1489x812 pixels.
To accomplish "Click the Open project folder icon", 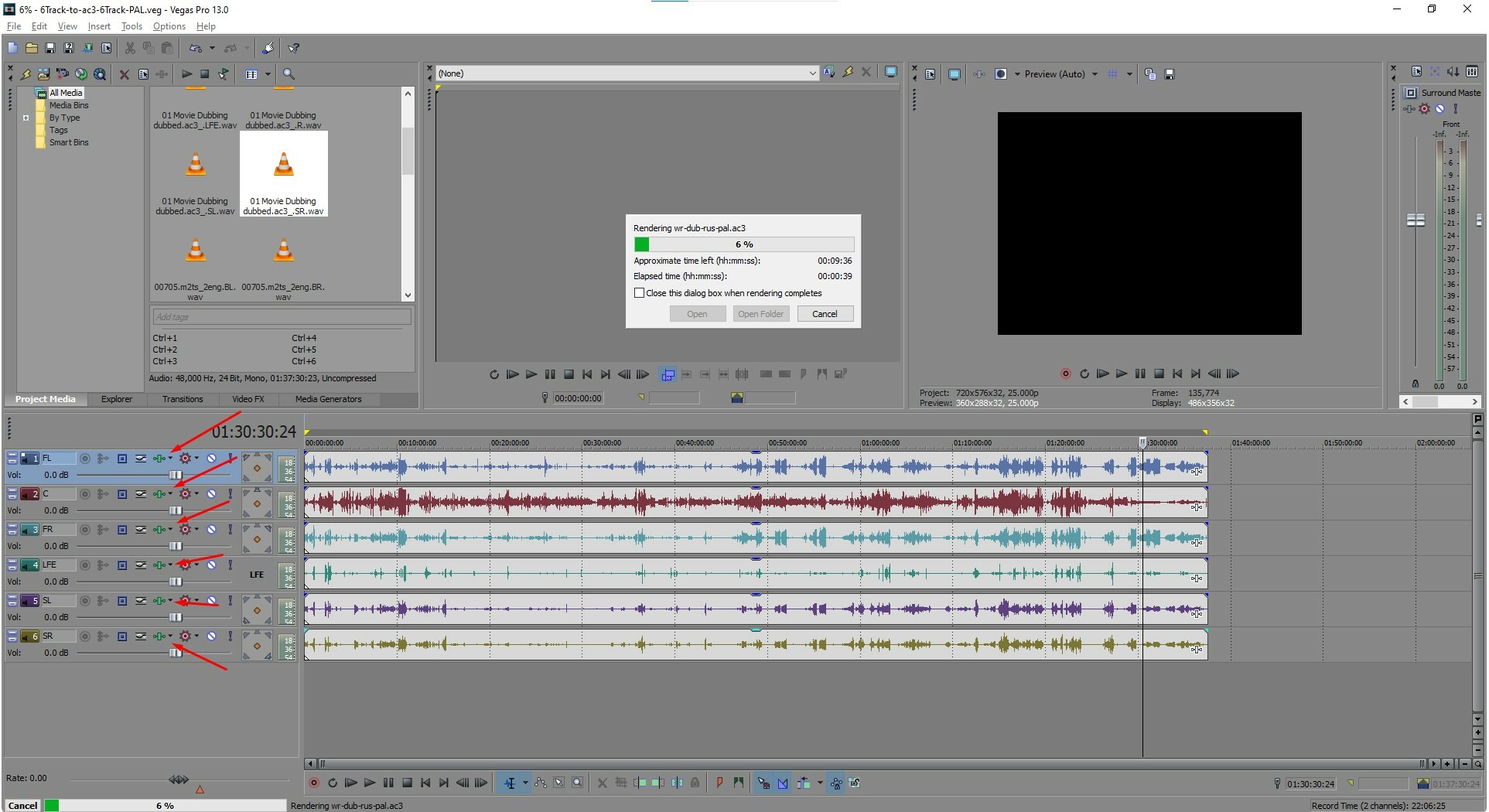I will pos(31,48).
